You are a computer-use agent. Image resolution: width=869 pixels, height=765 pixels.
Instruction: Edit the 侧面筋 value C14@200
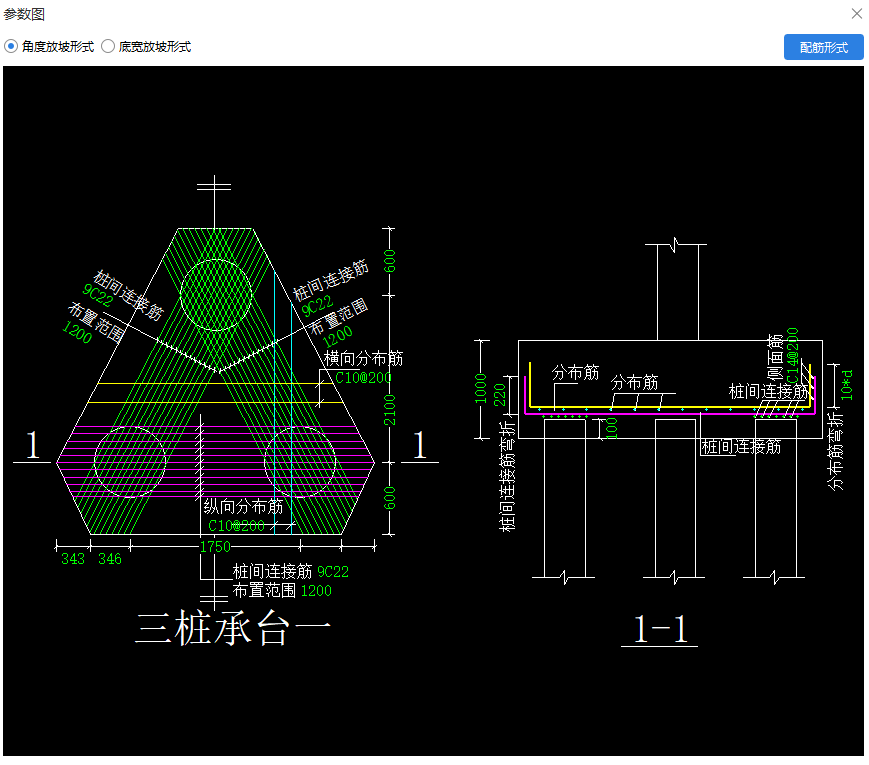pos(793,355)
